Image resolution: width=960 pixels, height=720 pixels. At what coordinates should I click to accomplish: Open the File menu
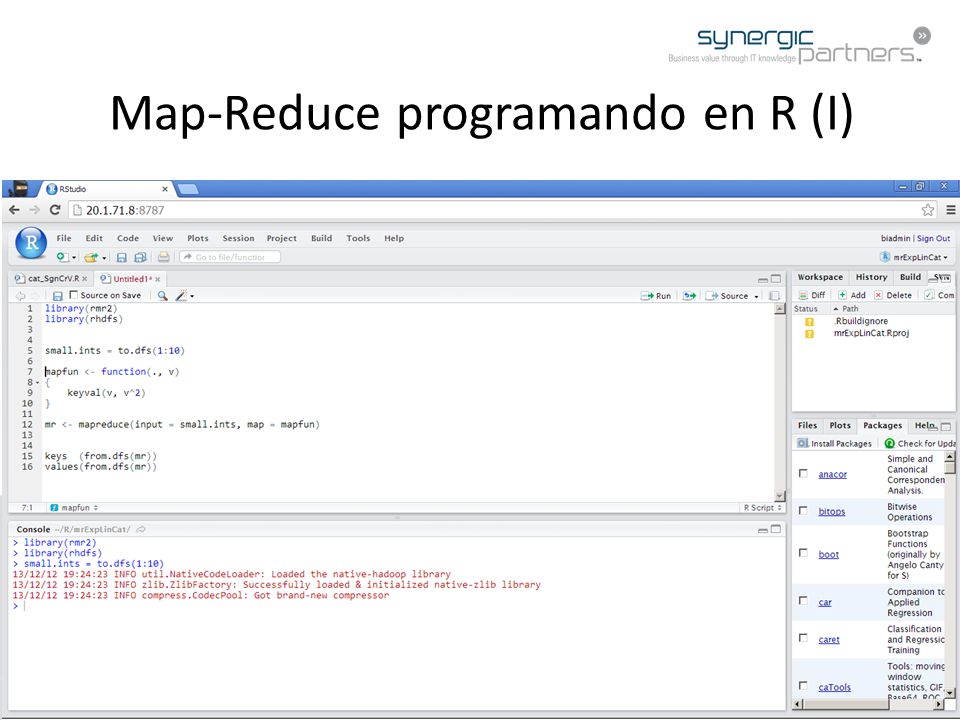(64, 238)
